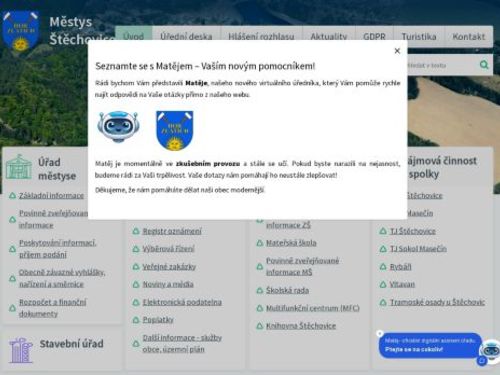
Task: Open the Úřední deska tab
Action: pyautogui.click(x=186, y=36)
